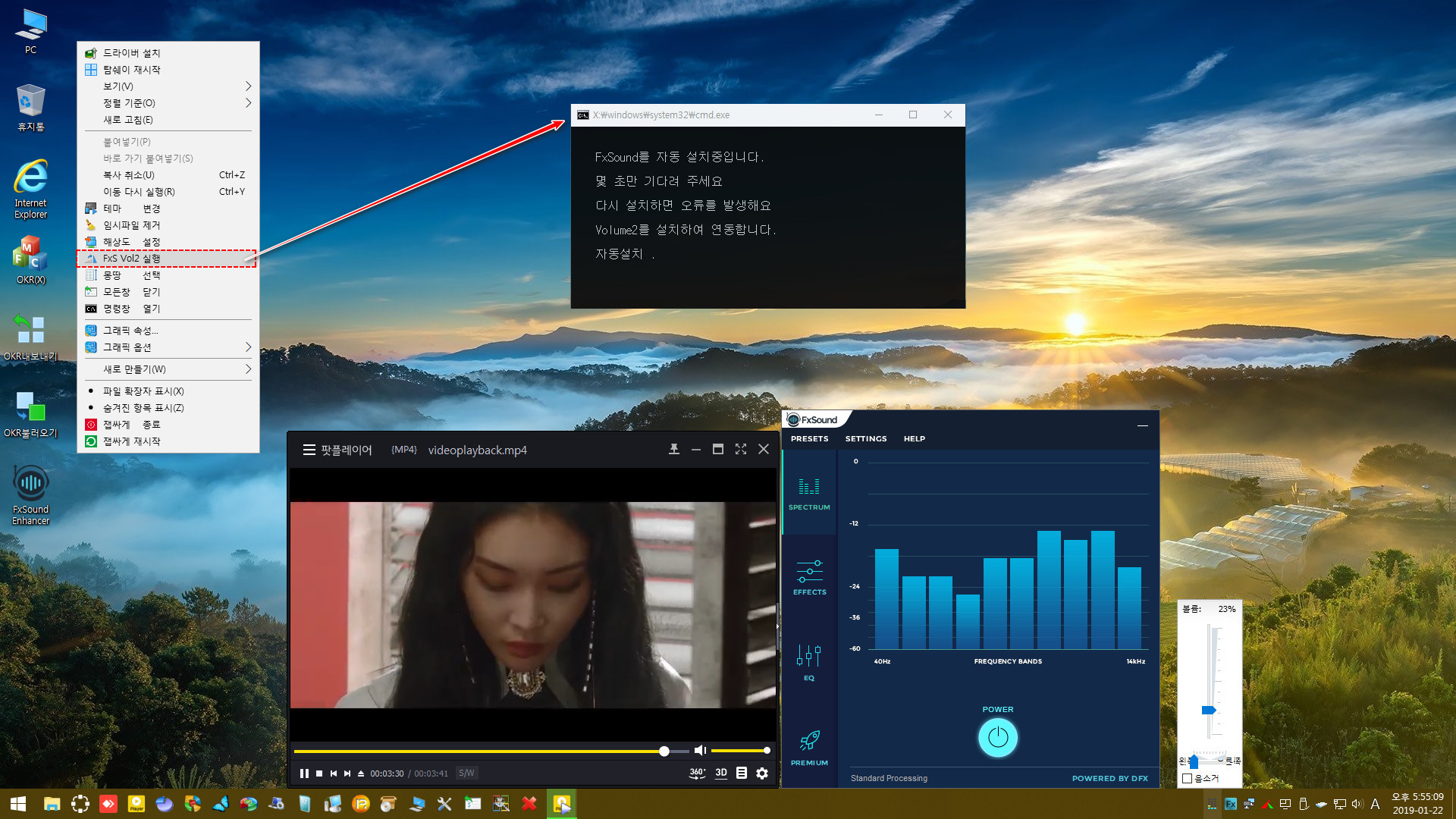1456x819 pixels.
Task: Click the POWERED BY DFX link
Action: [1109, 778]
